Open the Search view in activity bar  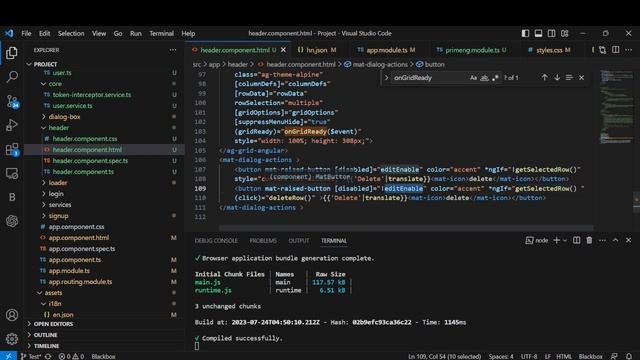point(12,76)
